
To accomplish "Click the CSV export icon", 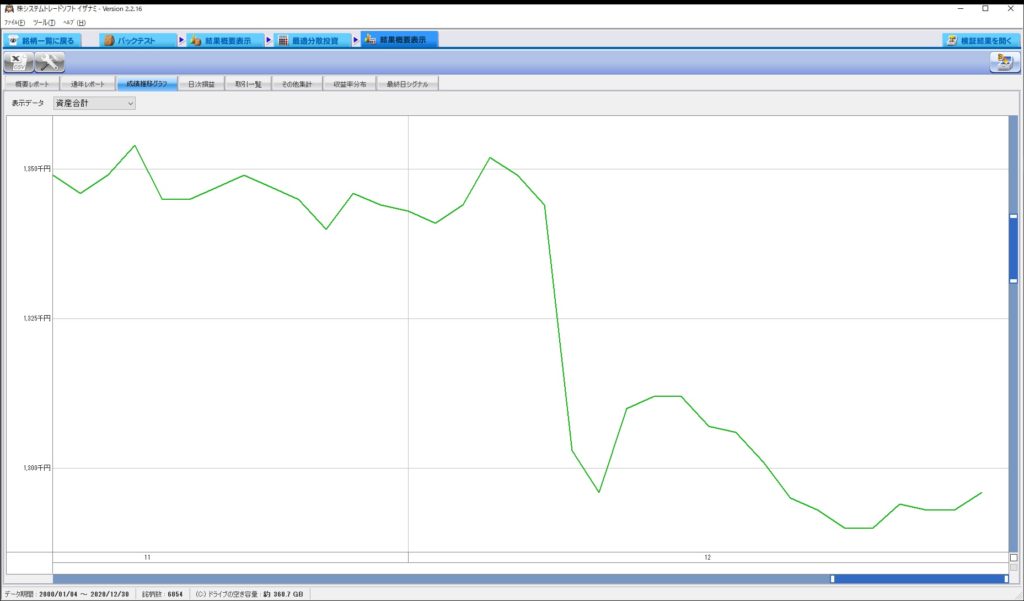I will pyautogui.click(x=19, y=63).
